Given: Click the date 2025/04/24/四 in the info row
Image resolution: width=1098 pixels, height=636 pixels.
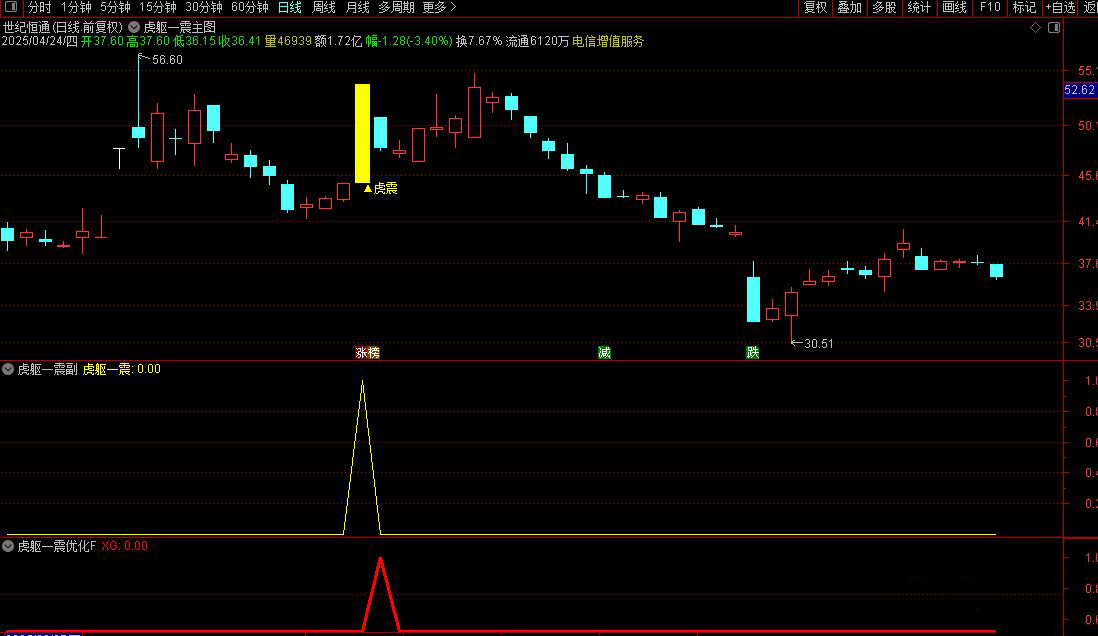Looking at the screenshot, I should pyautogui.click(x=39, y=41).
